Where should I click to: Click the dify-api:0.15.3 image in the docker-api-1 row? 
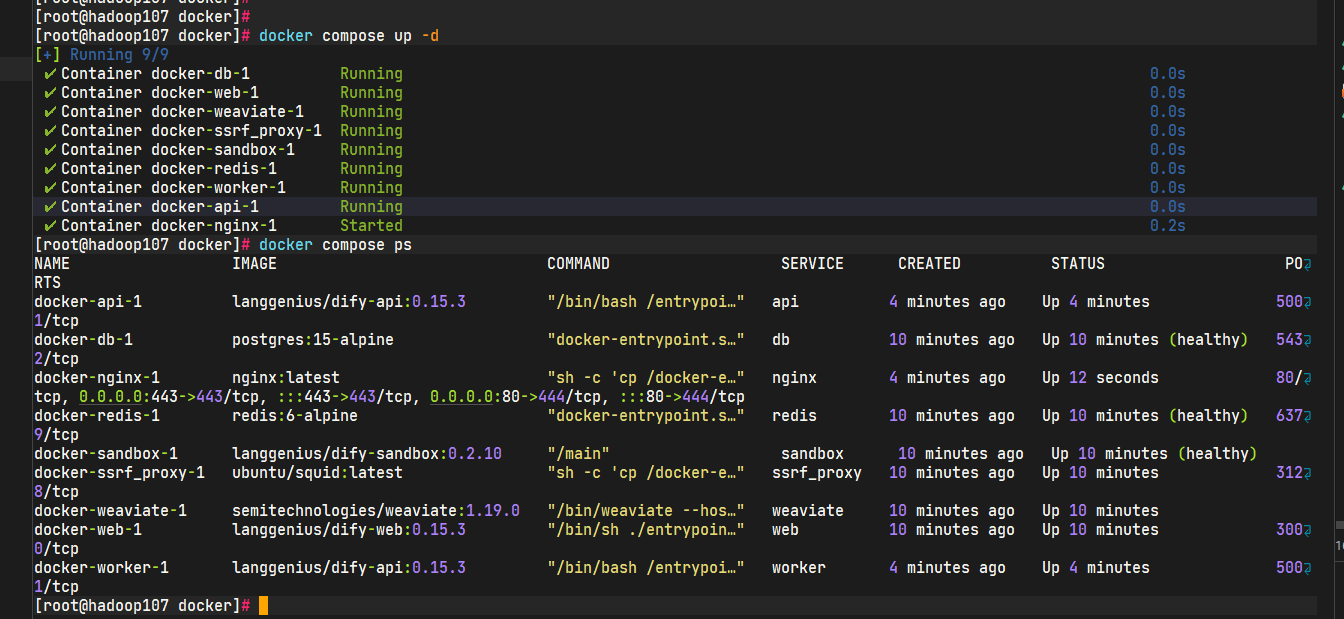(349, 302)
